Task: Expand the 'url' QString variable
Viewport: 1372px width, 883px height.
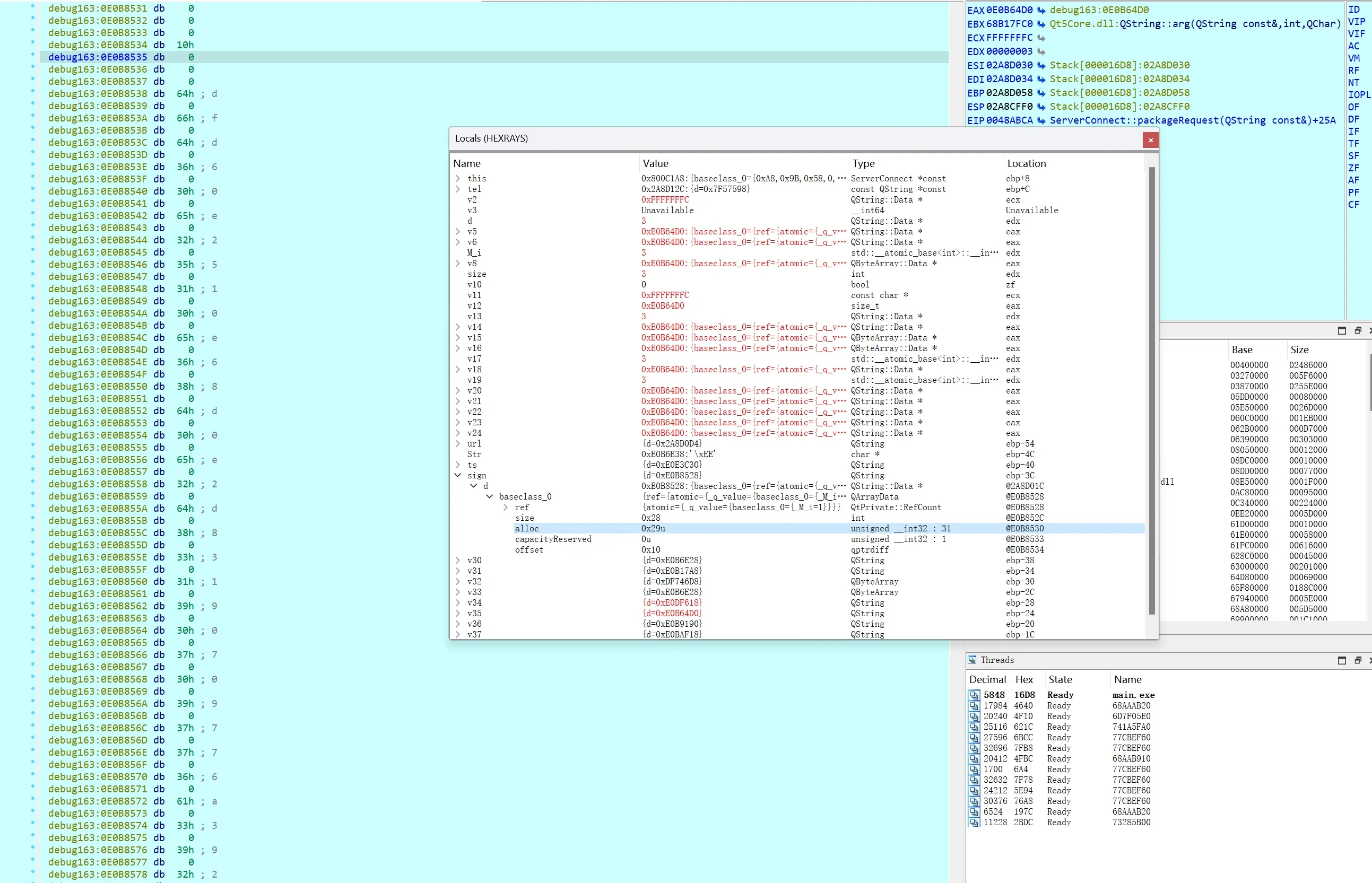Action: pos(458,444)
